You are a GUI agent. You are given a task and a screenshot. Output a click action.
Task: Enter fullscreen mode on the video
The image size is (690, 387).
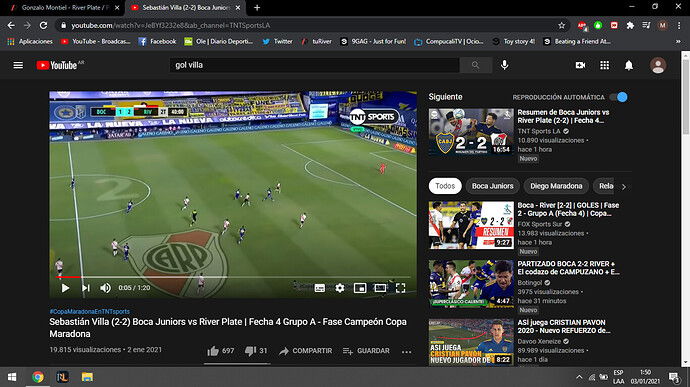pos(400,288)
